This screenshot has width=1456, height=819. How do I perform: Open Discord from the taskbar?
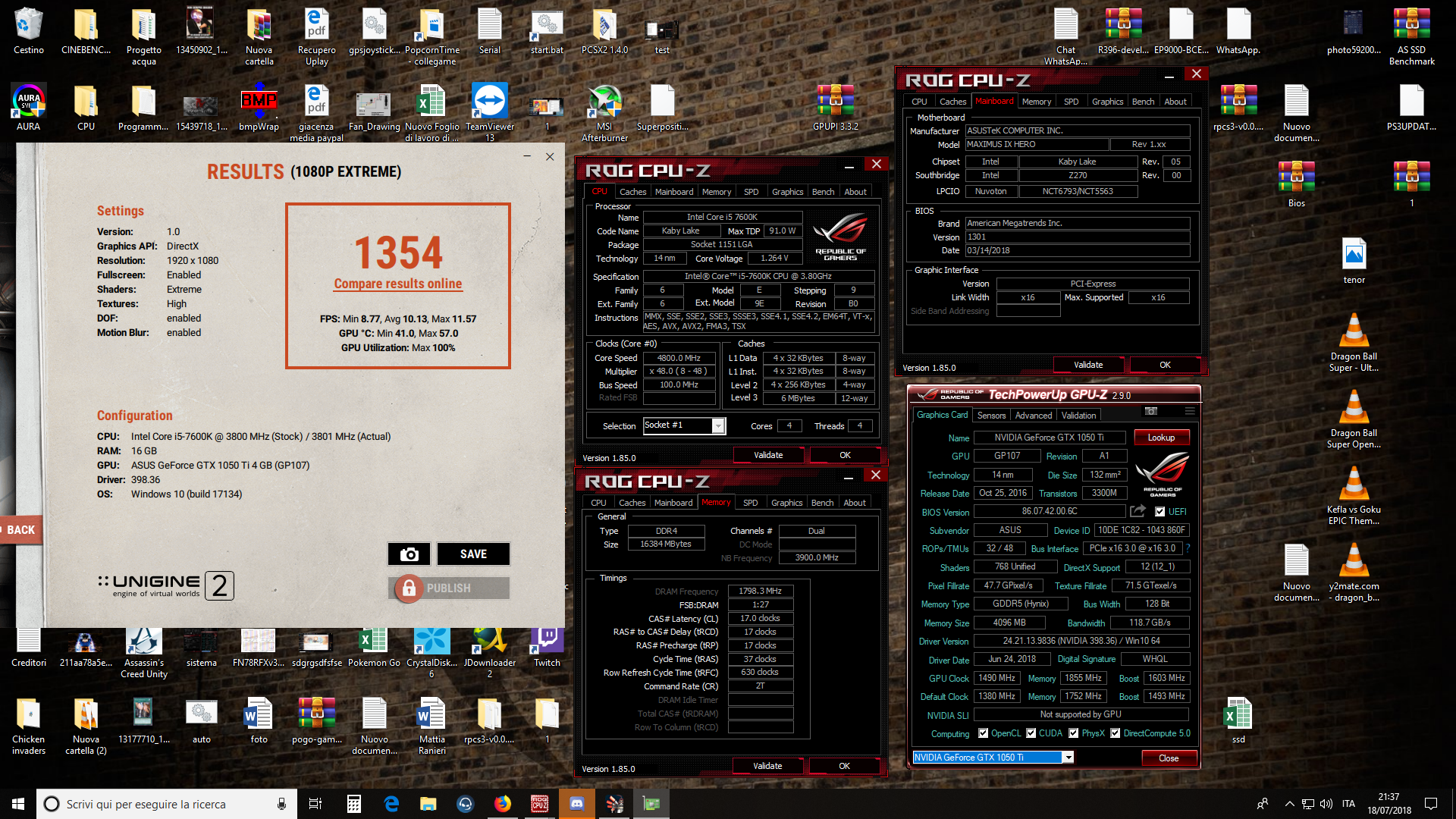(576, 804)
